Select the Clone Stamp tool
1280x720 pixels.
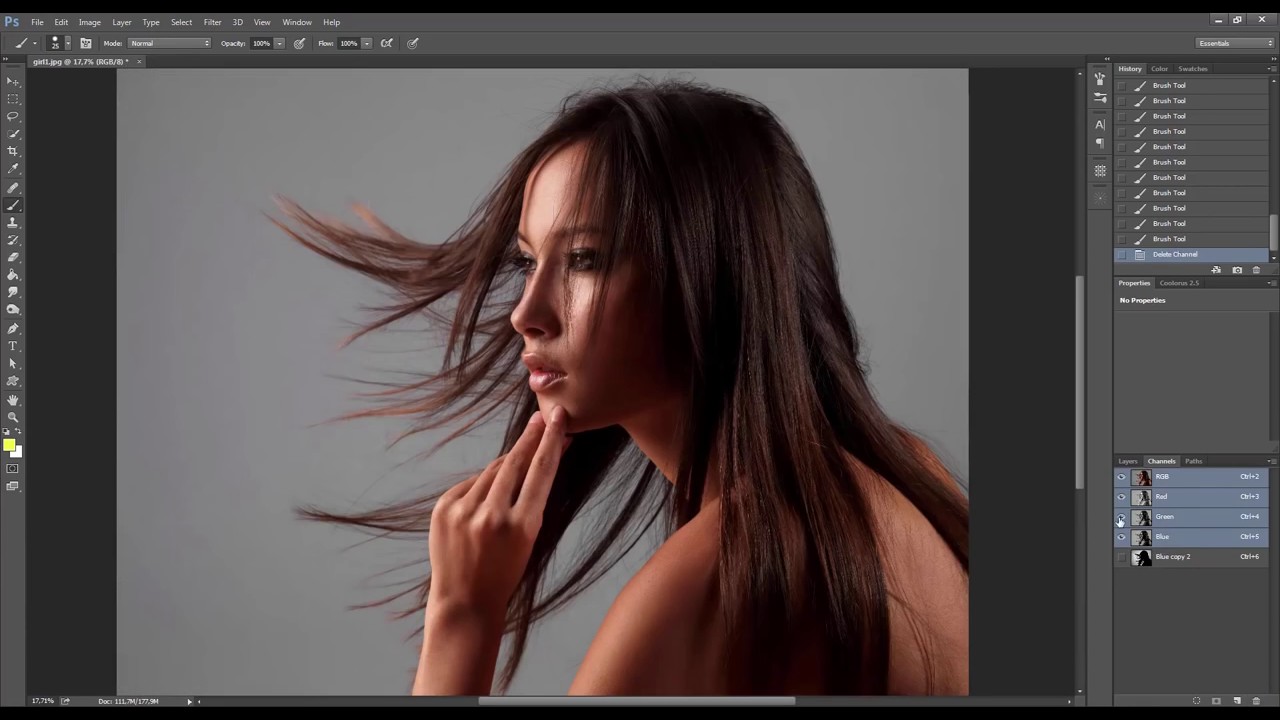[x=13, y=223]
